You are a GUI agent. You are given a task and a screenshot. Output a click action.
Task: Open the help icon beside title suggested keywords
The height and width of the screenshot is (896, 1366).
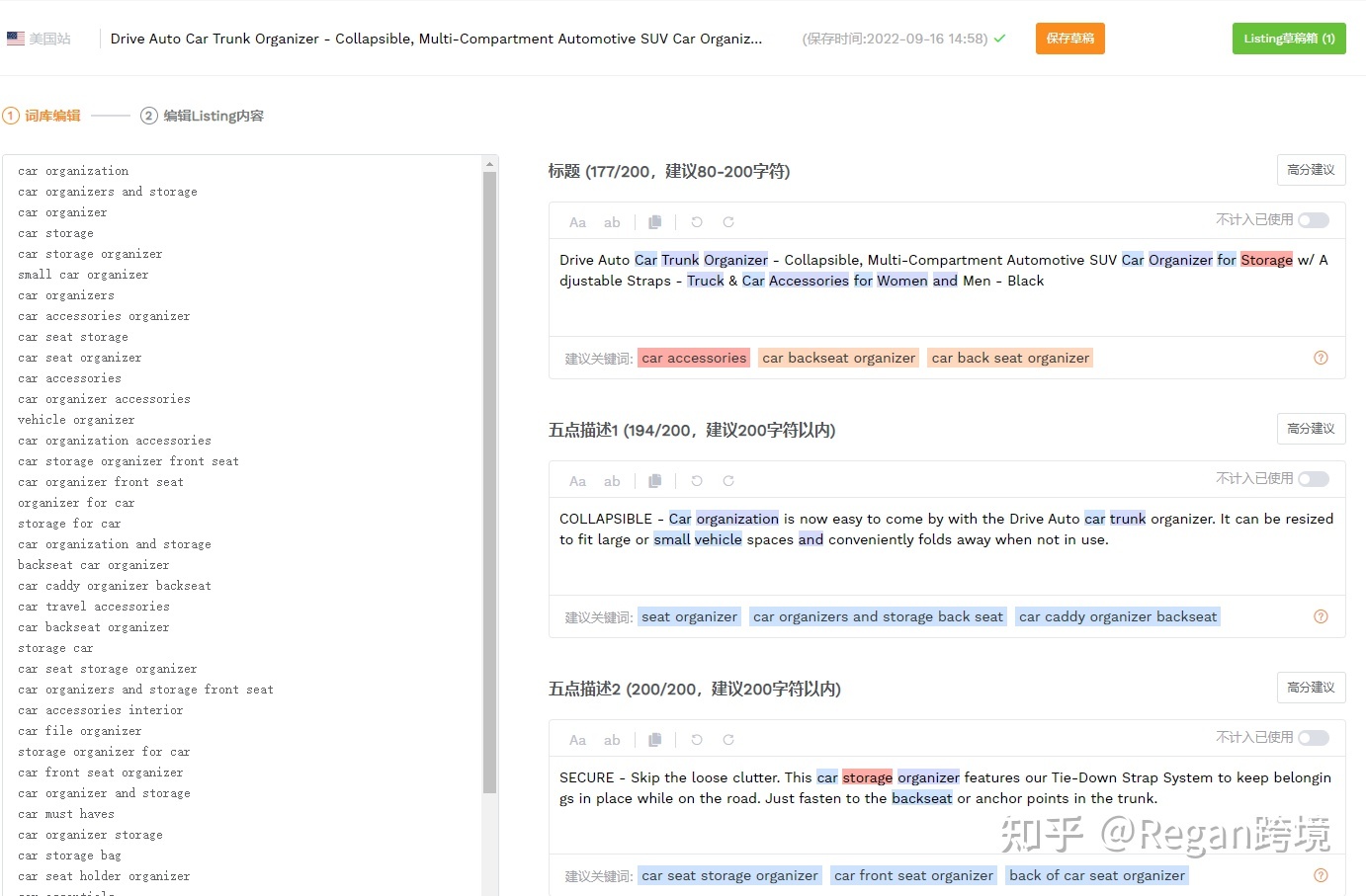1321,358
